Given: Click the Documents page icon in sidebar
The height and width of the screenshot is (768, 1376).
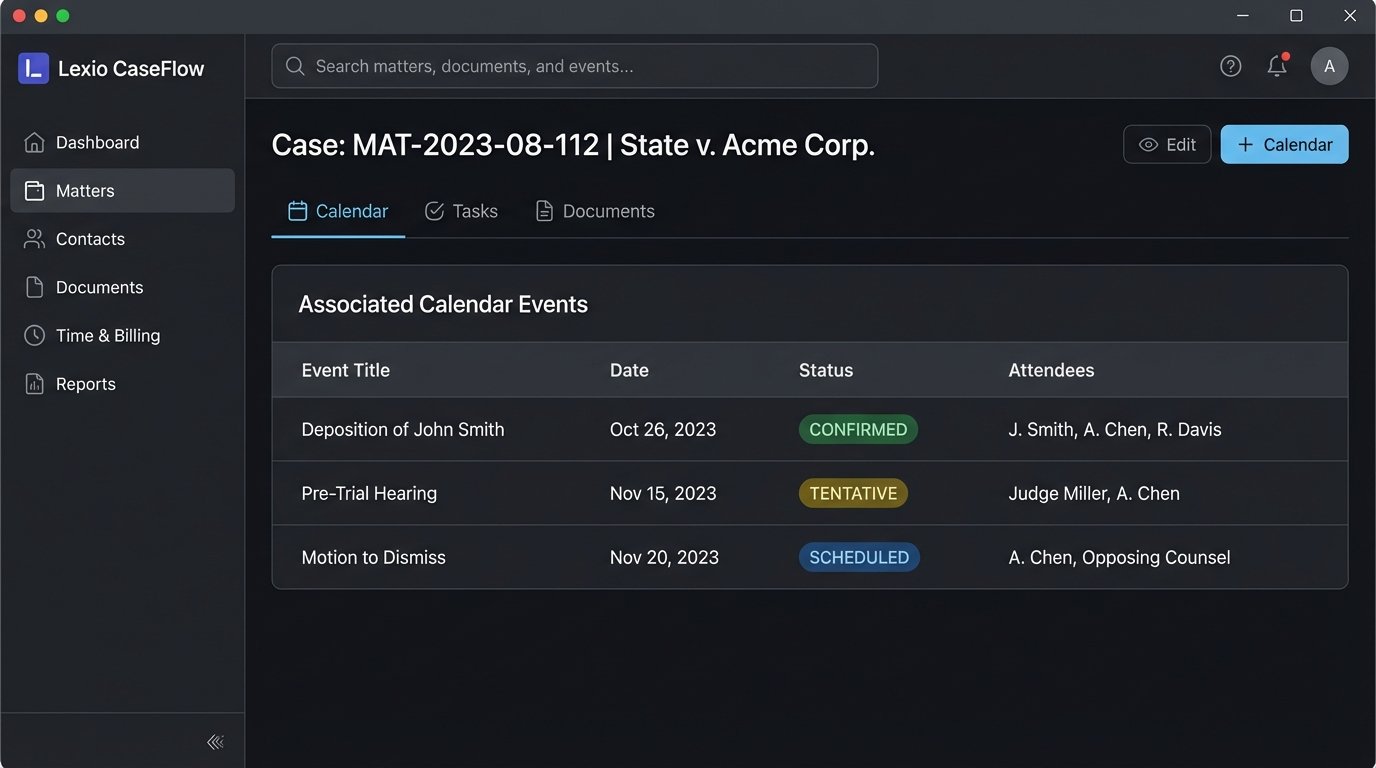Looking at the screenshot, I should tap(33, 286).
